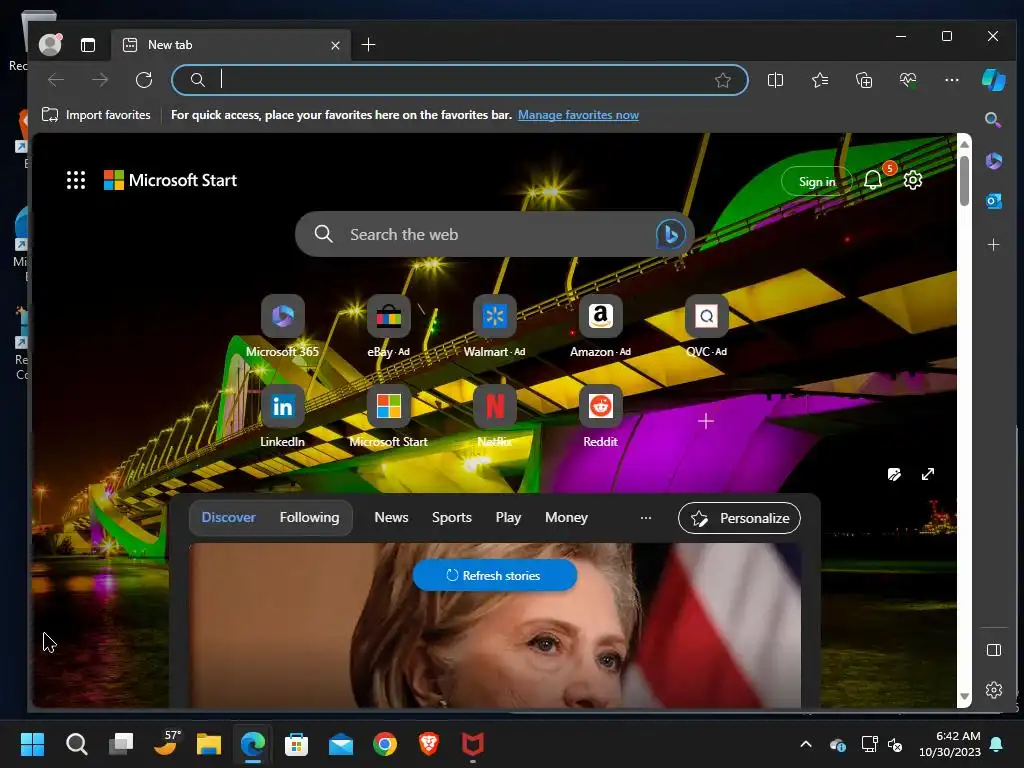Image resolution: width=1024 pixels, height=768 pixels.
Task: Click the Sign in button
Action: pyautogui.click(x=817, y=182)
